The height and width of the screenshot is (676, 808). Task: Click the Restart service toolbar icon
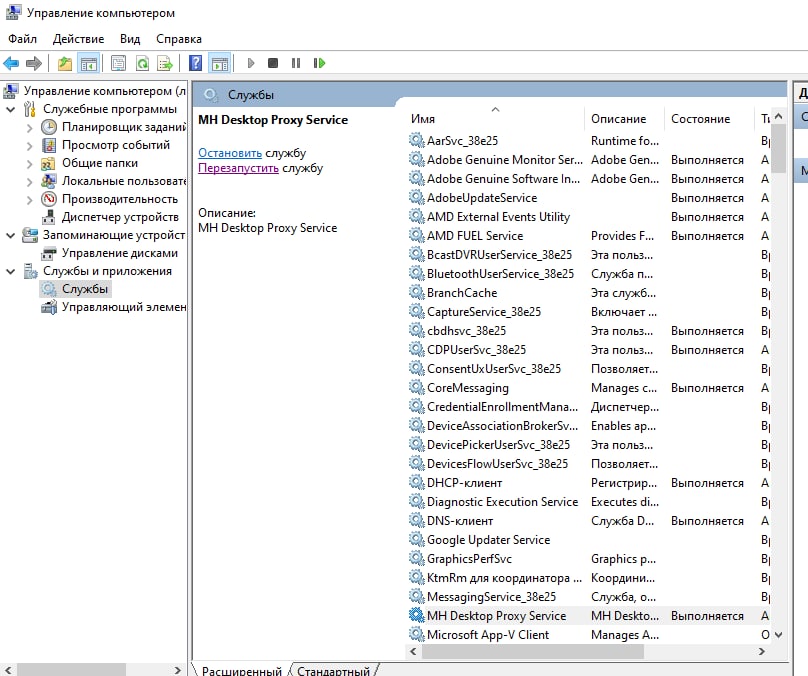tap(319, 63)
